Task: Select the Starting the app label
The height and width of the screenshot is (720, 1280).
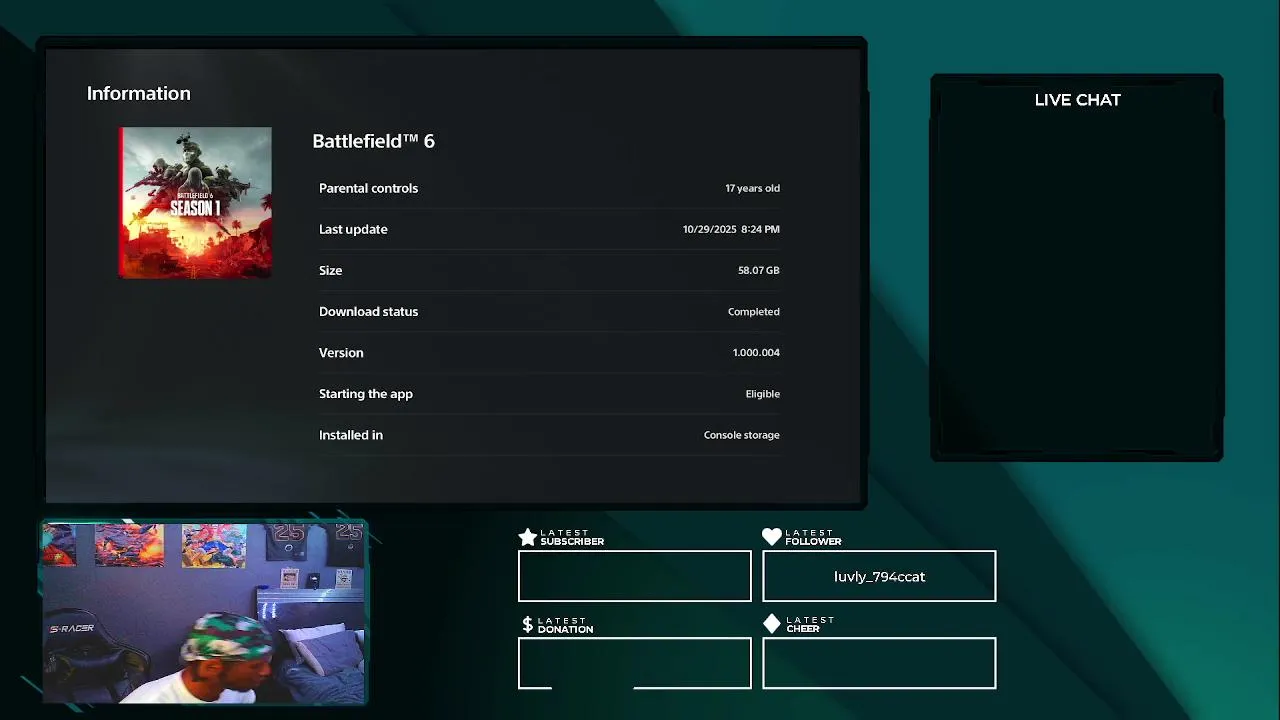Action: tap(366, 394)
